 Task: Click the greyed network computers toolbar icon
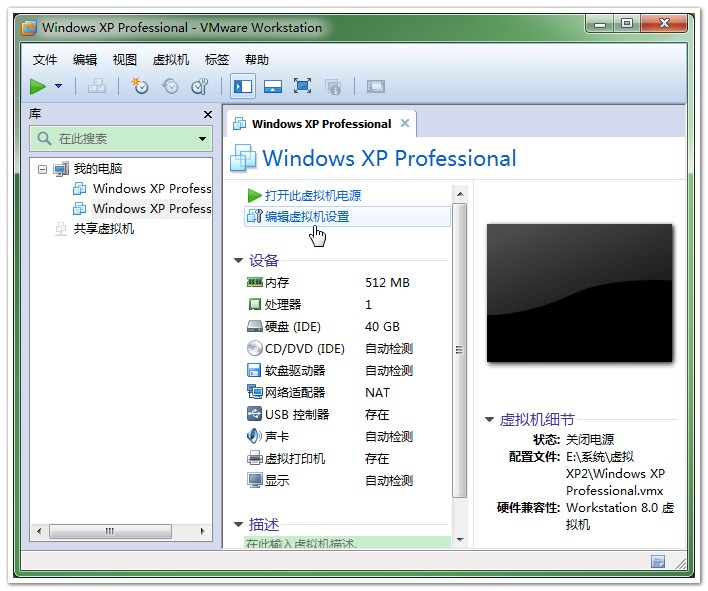tap(97, 86)
